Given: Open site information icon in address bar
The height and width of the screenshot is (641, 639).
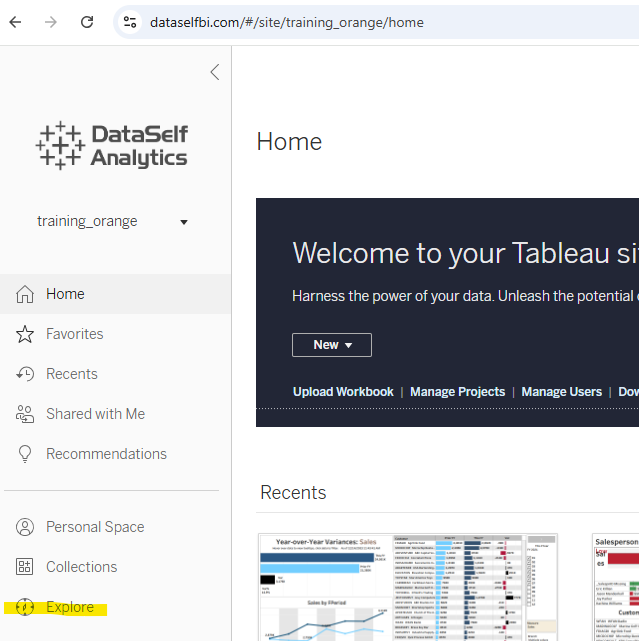Looking at the screenshot, I should click(x=130, y=22).
